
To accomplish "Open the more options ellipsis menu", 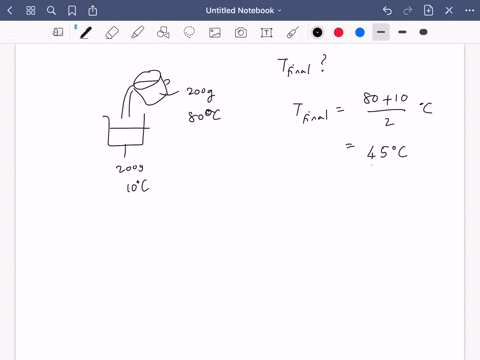I will click(469, 11).
